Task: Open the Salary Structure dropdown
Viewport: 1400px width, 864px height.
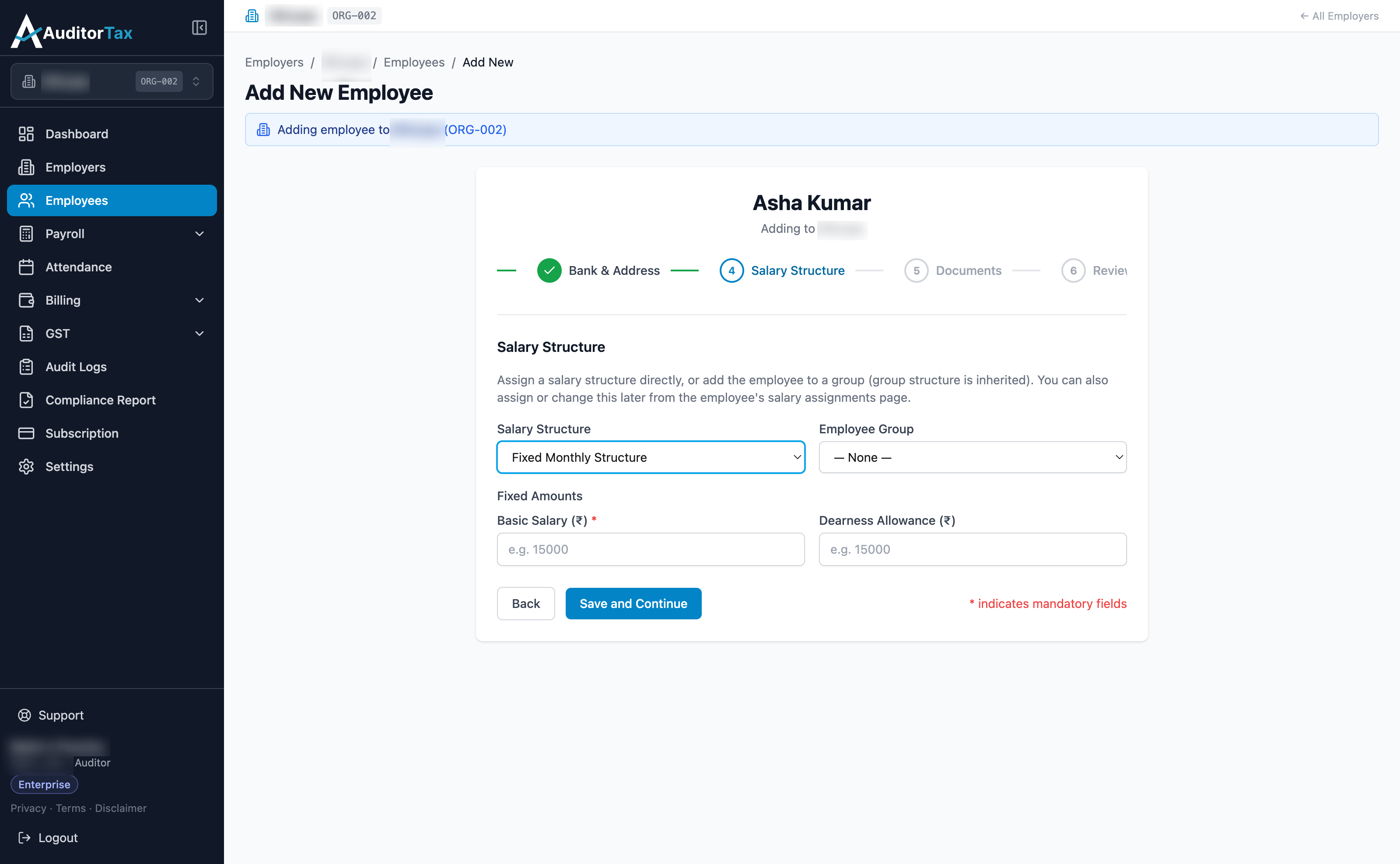Action: [651, 457]
